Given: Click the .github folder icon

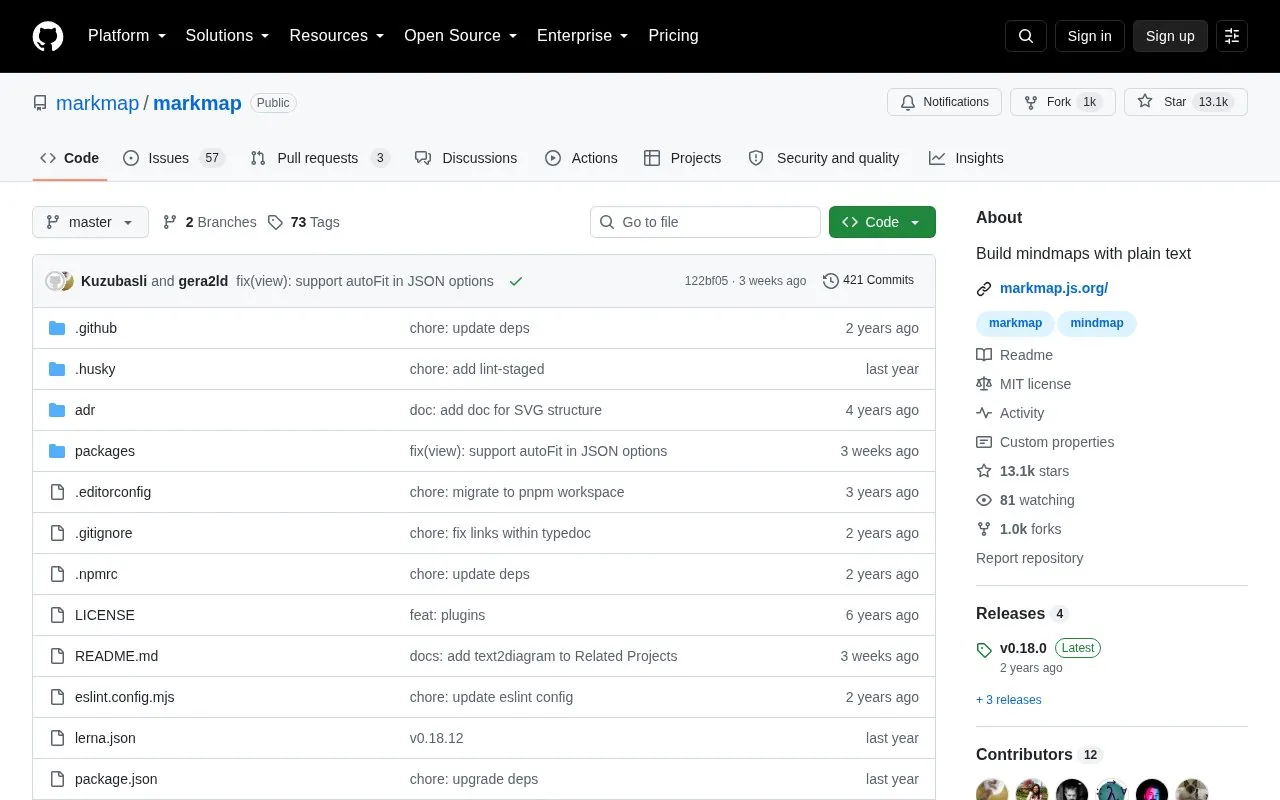Looking at the screenshot, I should coord(57,328).
